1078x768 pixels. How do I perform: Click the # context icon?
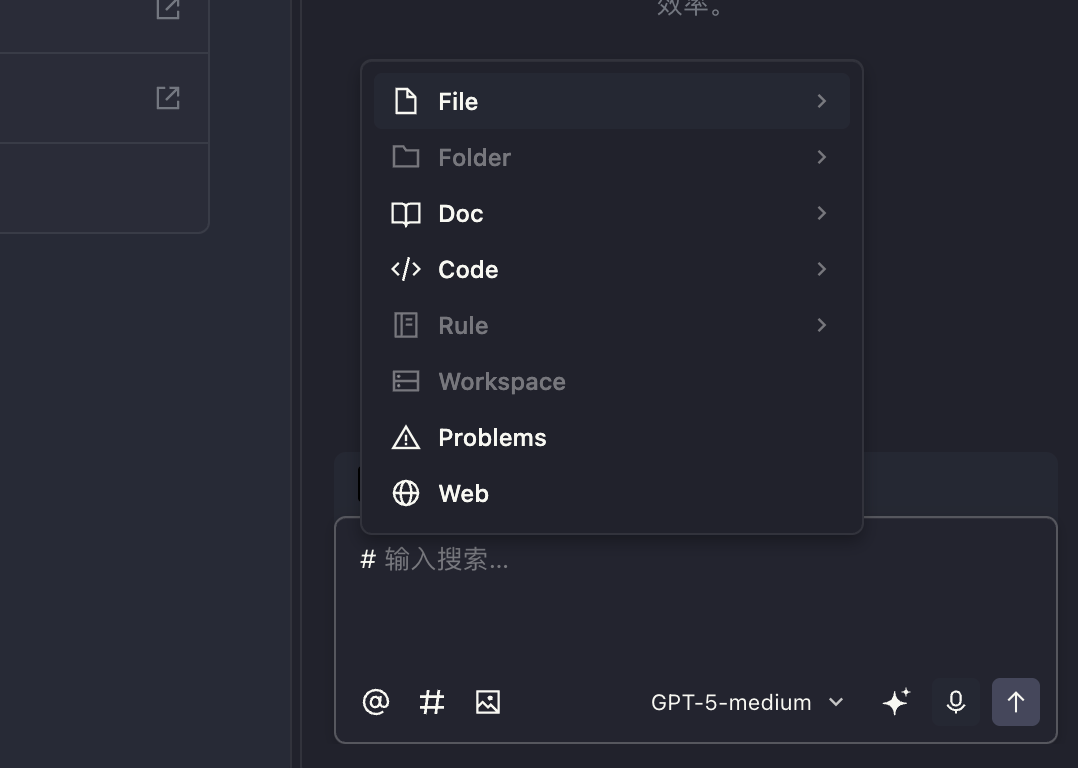(431, 702)
